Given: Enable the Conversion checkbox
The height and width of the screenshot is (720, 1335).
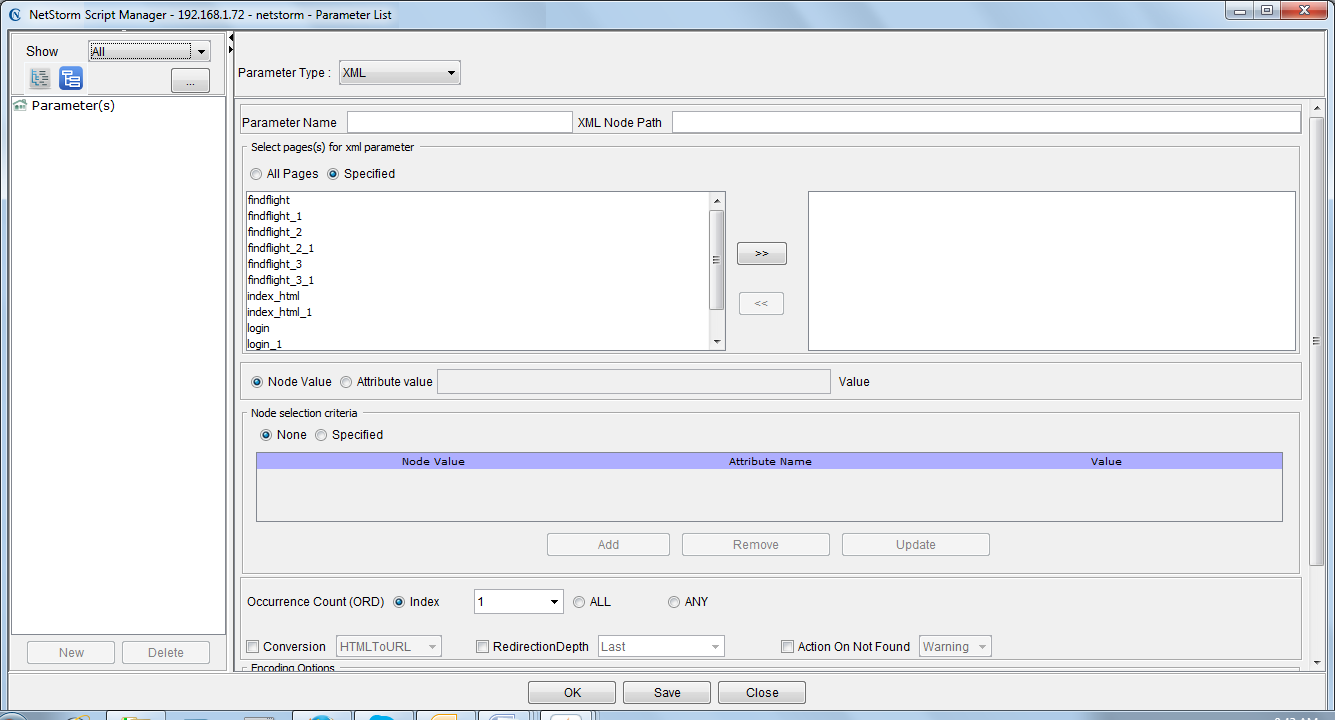Looking at the screenshot, I should (x=253, y=647).
